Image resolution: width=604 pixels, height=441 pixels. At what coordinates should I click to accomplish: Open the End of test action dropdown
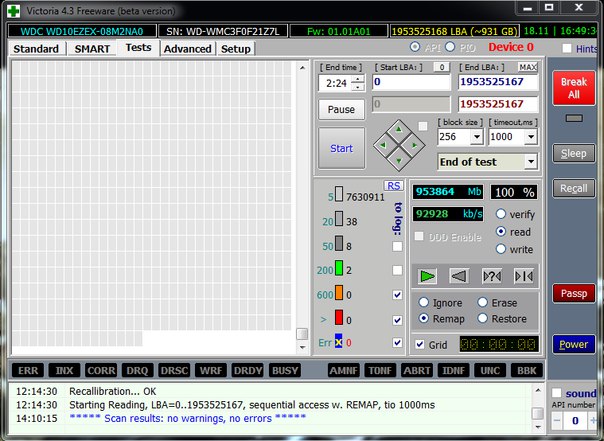(x=531, y=162)
